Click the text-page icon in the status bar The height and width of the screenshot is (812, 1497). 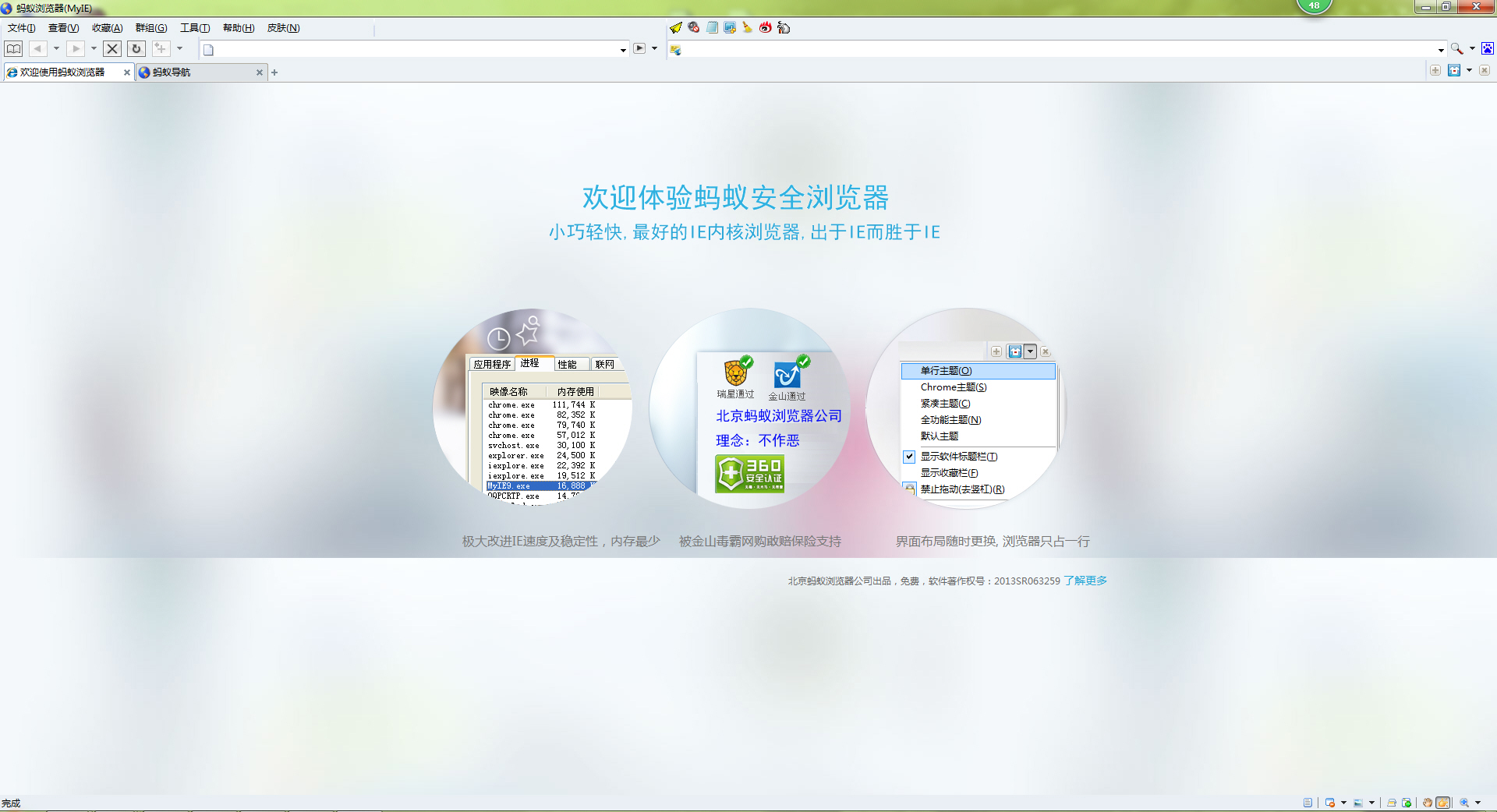[1308, 803]
